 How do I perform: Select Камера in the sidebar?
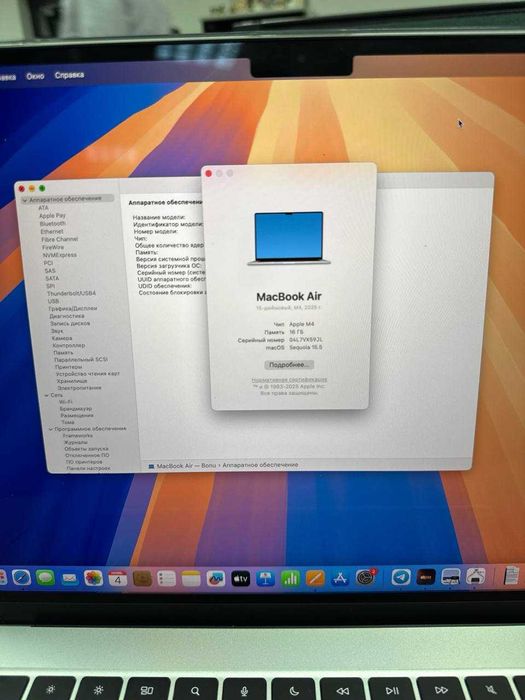point(62,338)
